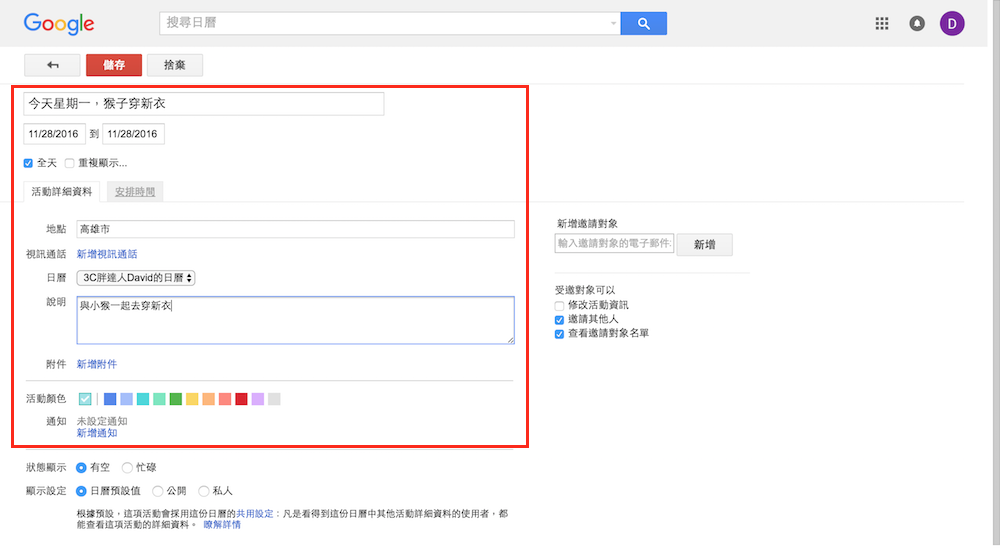Screen dimensions: 1000x549
Task: Choose the bold red event color
Action: (x=241, y=399)
